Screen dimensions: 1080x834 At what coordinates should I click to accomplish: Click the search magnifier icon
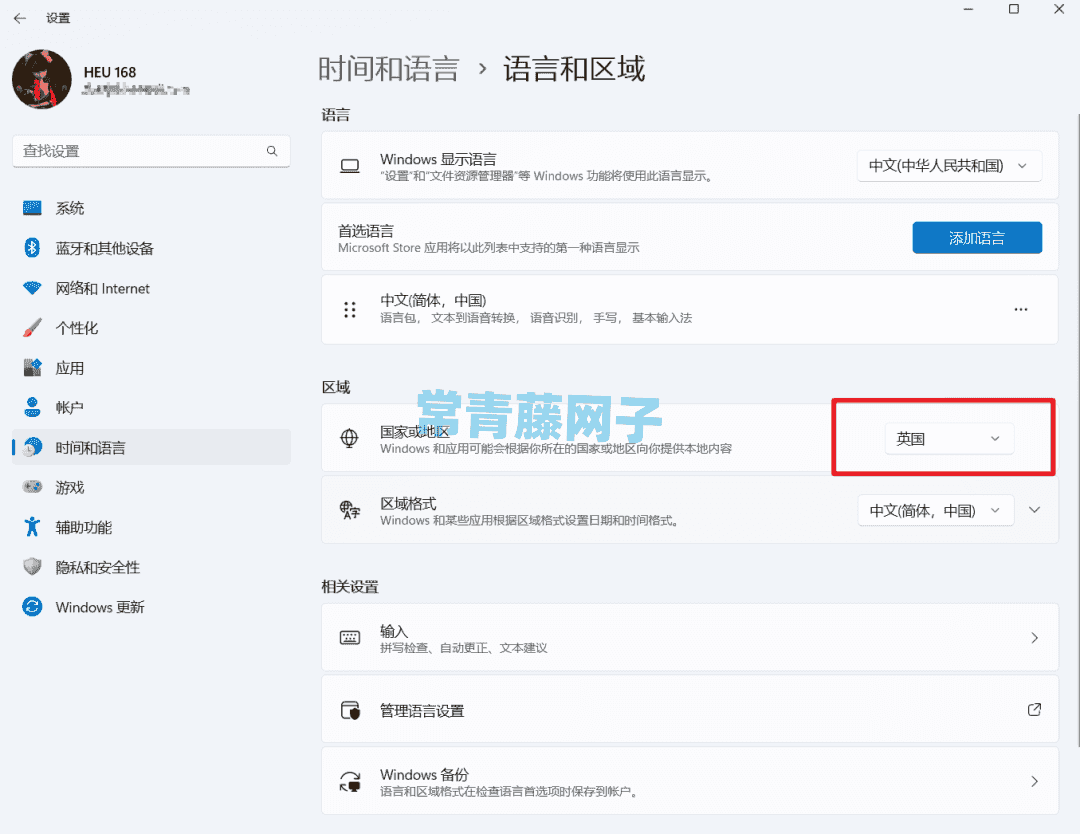point(272,151)
